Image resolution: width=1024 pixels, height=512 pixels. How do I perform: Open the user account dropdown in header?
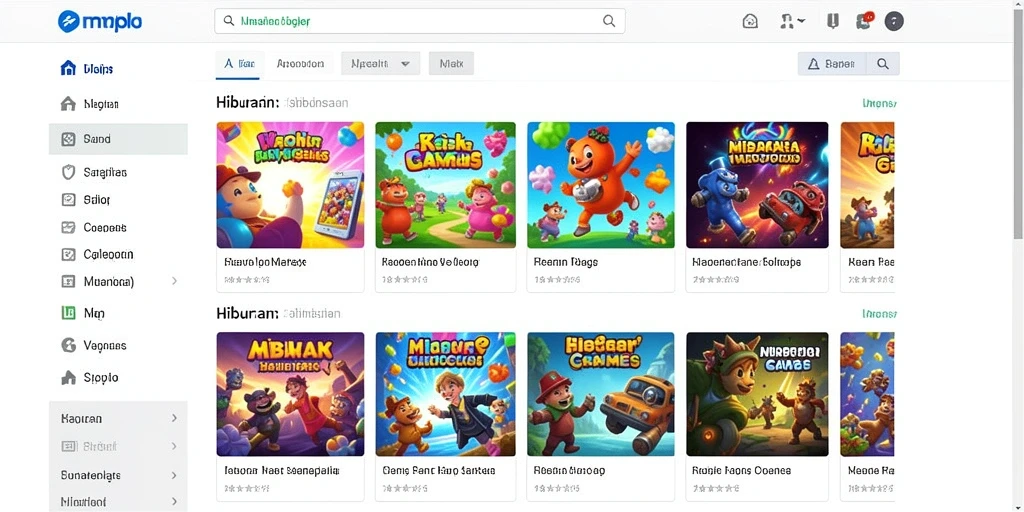tap(792, 22)
